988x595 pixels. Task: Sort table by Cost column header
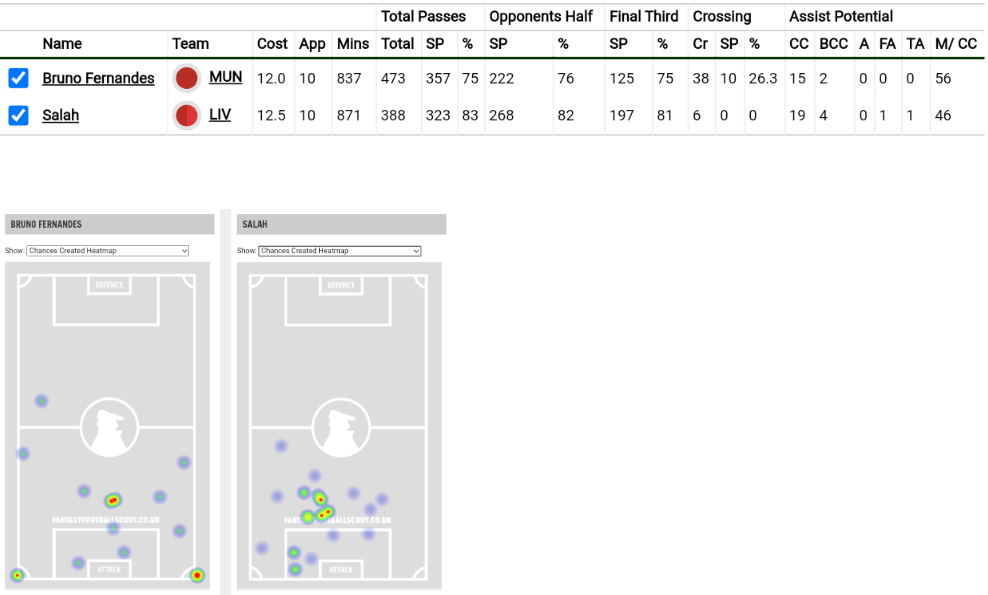pyautogui.click(x=272, y=44)
